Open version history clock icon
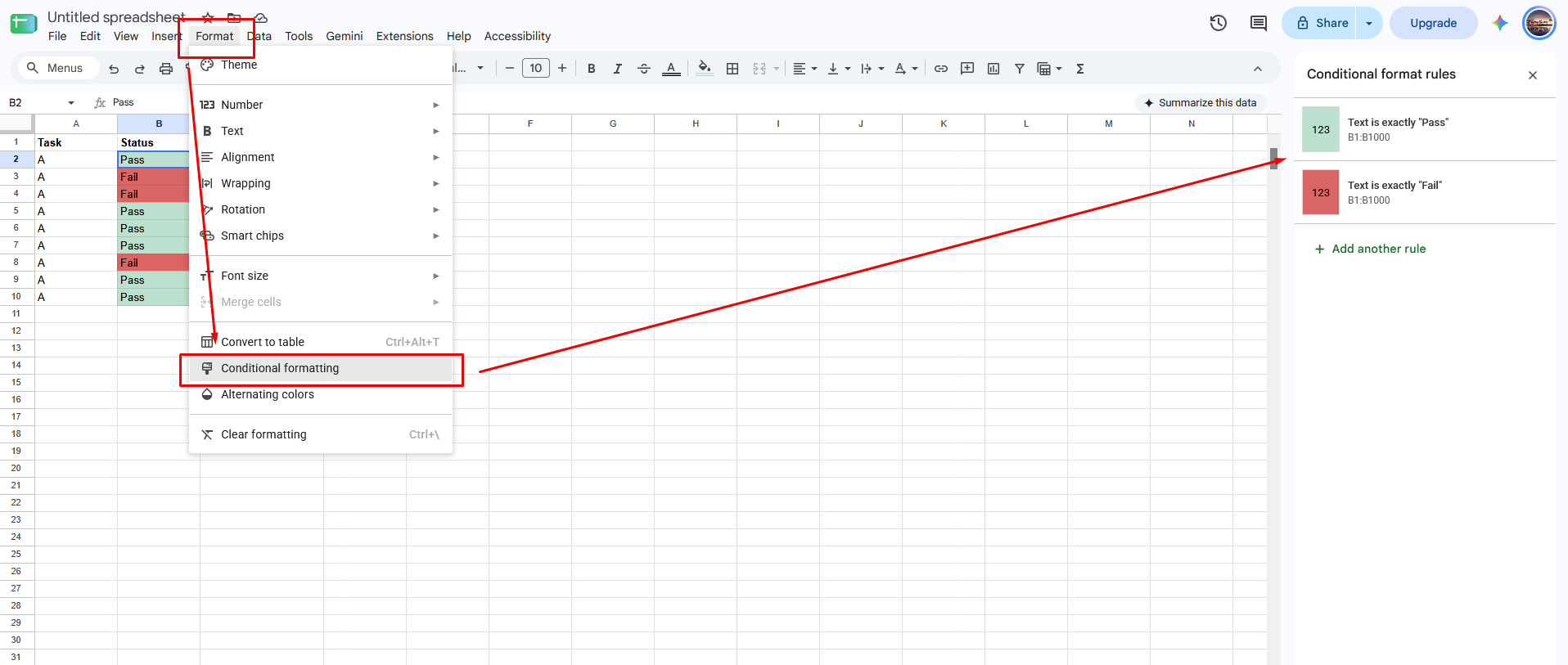This screenshot has width=1568, height=665. 1219,23
